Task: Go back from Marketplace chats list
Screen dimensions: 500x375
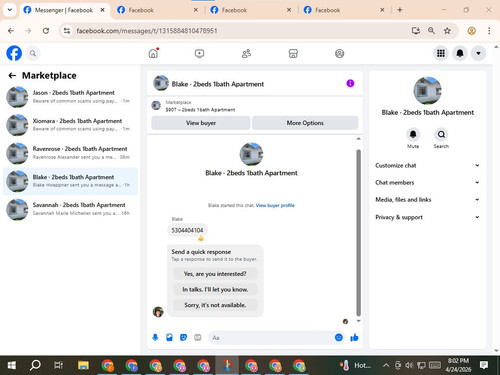Action: click(x=12, y=76)
